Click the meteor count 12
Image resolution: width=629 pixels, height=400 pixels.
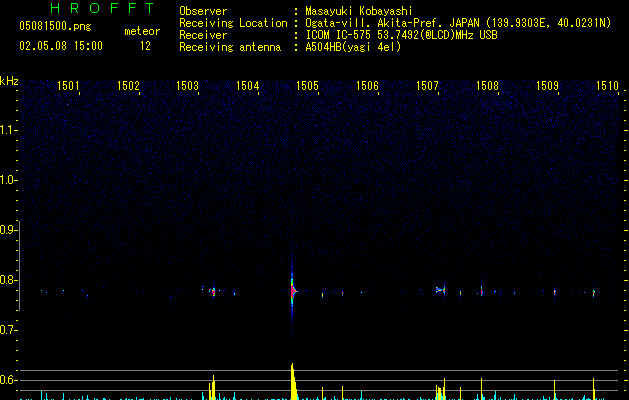coord(145,46)
